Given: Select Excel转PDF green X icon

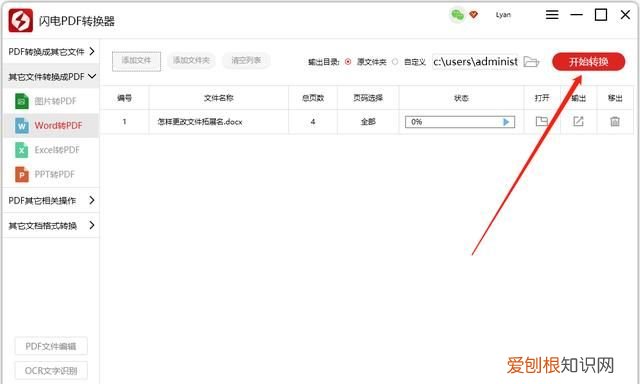Looking at the screenshot, I should (22, 150).
